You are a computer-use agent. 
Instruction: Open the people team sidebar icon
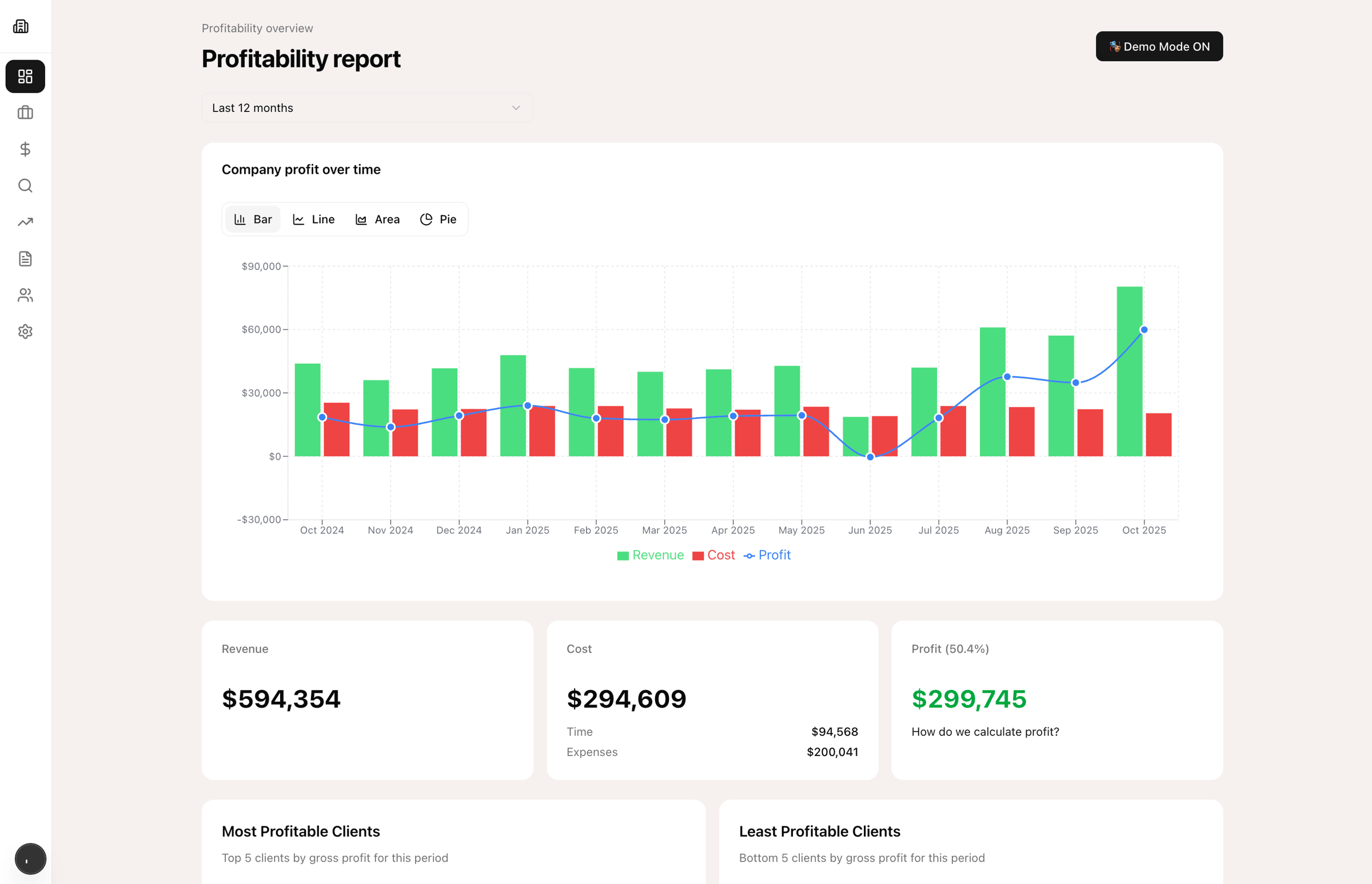point(25,295)
